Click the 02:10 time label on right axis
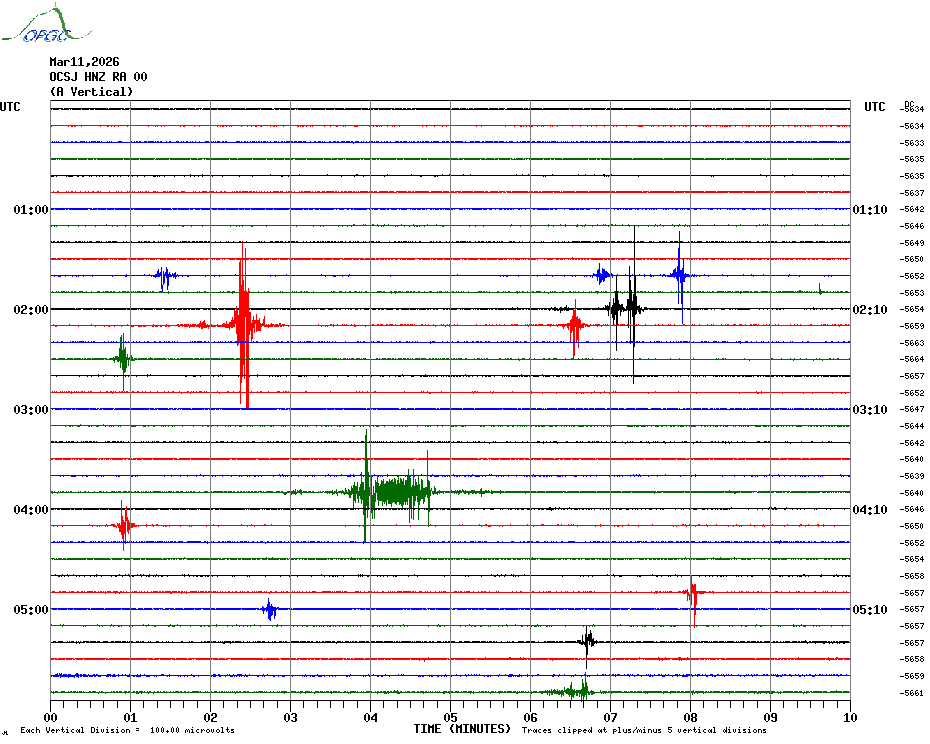The image size is (930, 744). (x=869, y=310)
